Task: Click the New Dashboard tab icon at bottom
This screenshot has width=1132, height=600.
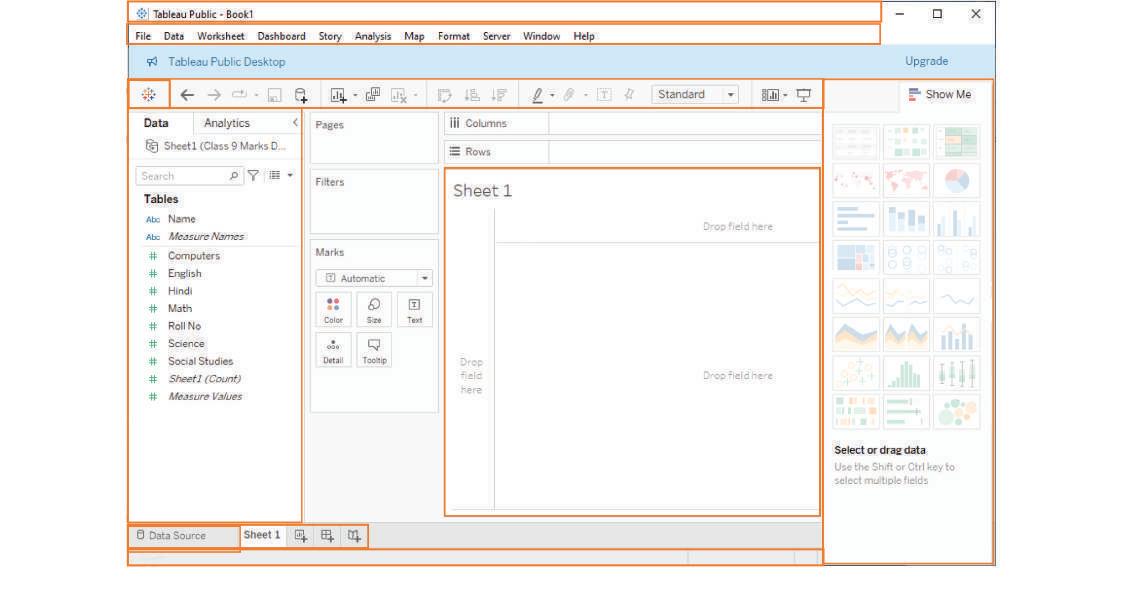Action: [x=327, y=535]
